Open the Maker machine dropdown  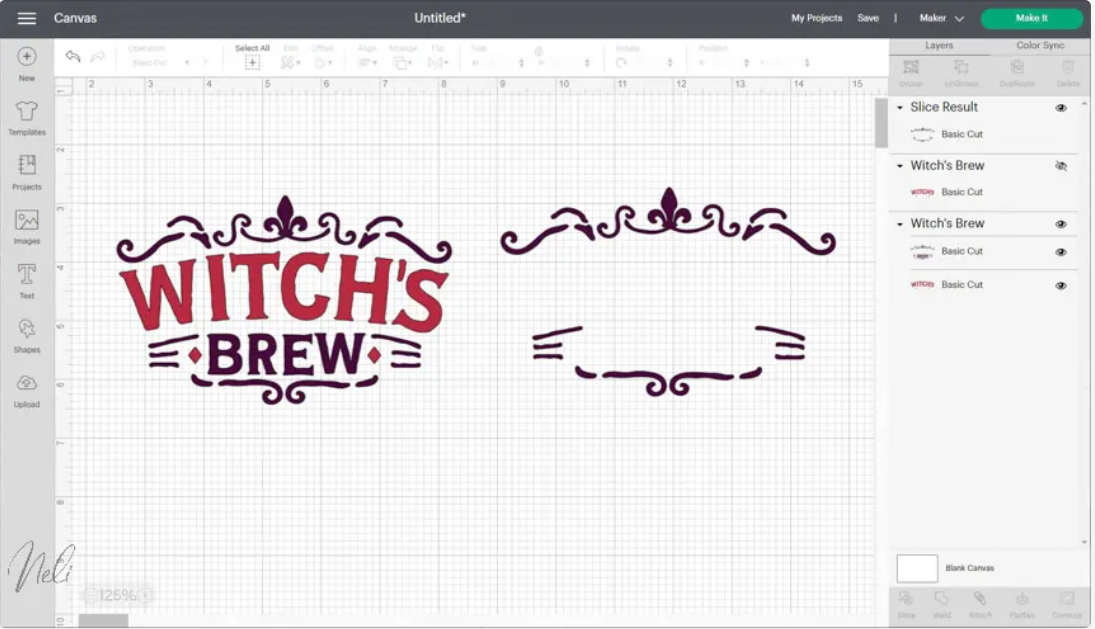click(941, 17)
